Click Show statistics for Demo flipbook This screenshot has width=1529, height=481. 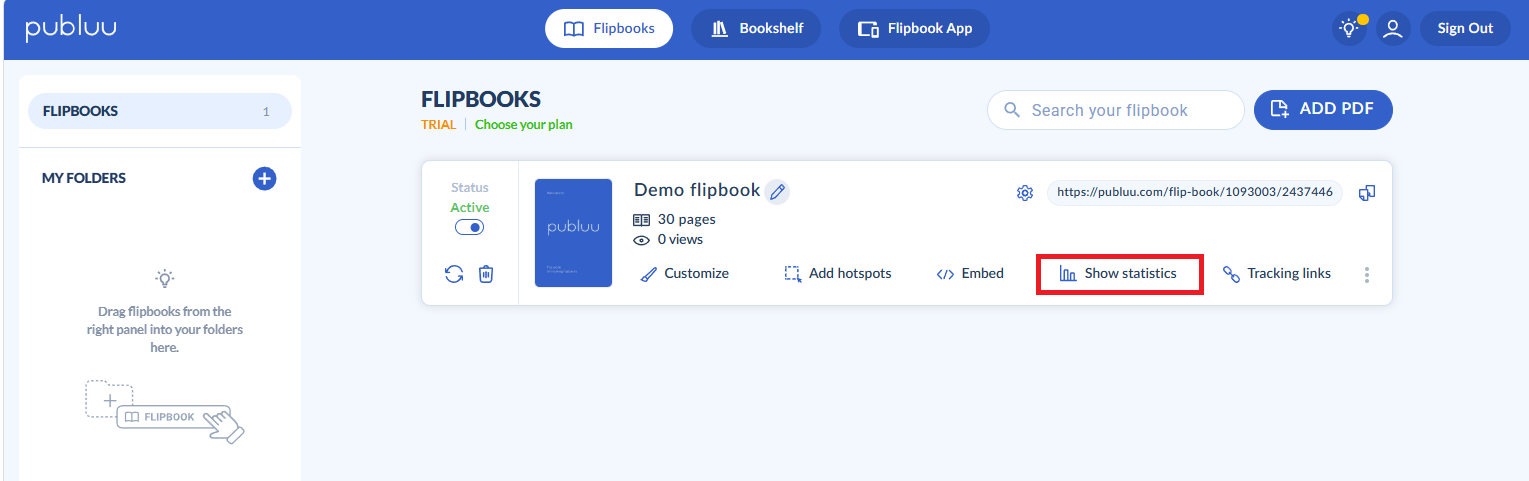[x=1119, y=274]
